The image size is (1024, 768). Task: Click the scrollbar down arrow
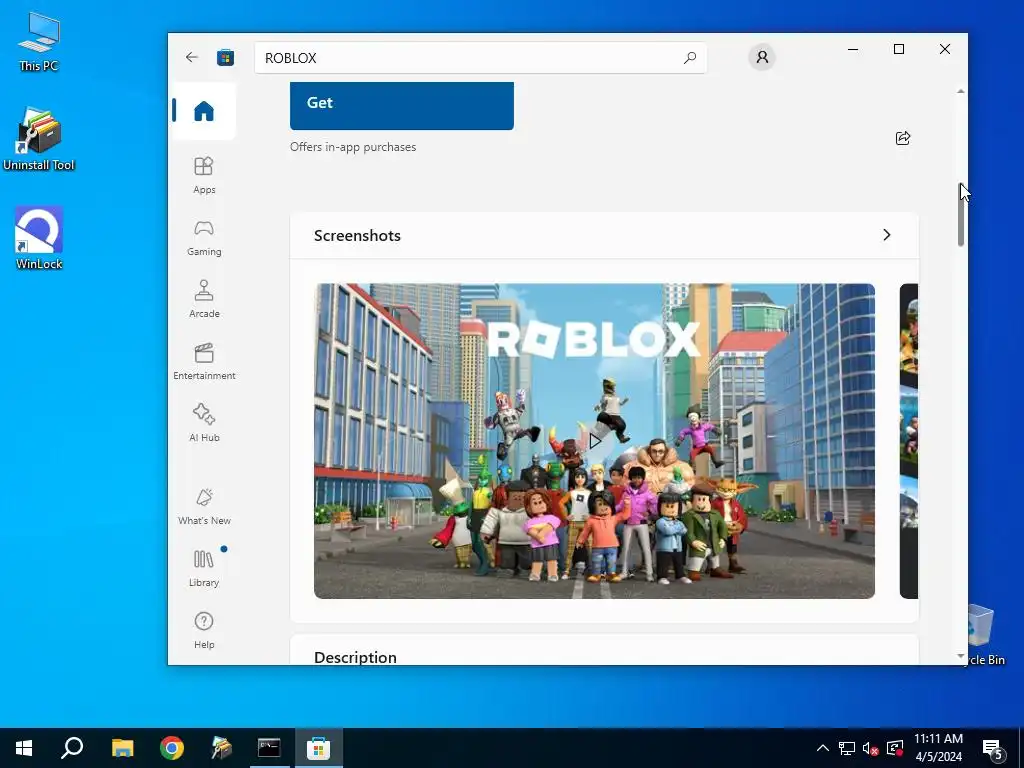(x=961, y=656)
